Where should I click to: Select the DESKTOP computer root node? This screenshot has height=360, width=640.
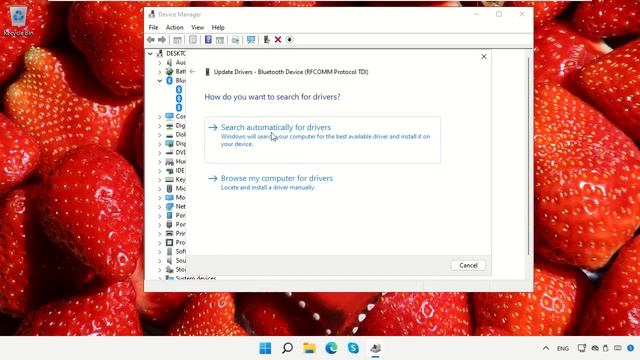click(x=171, y=53)
